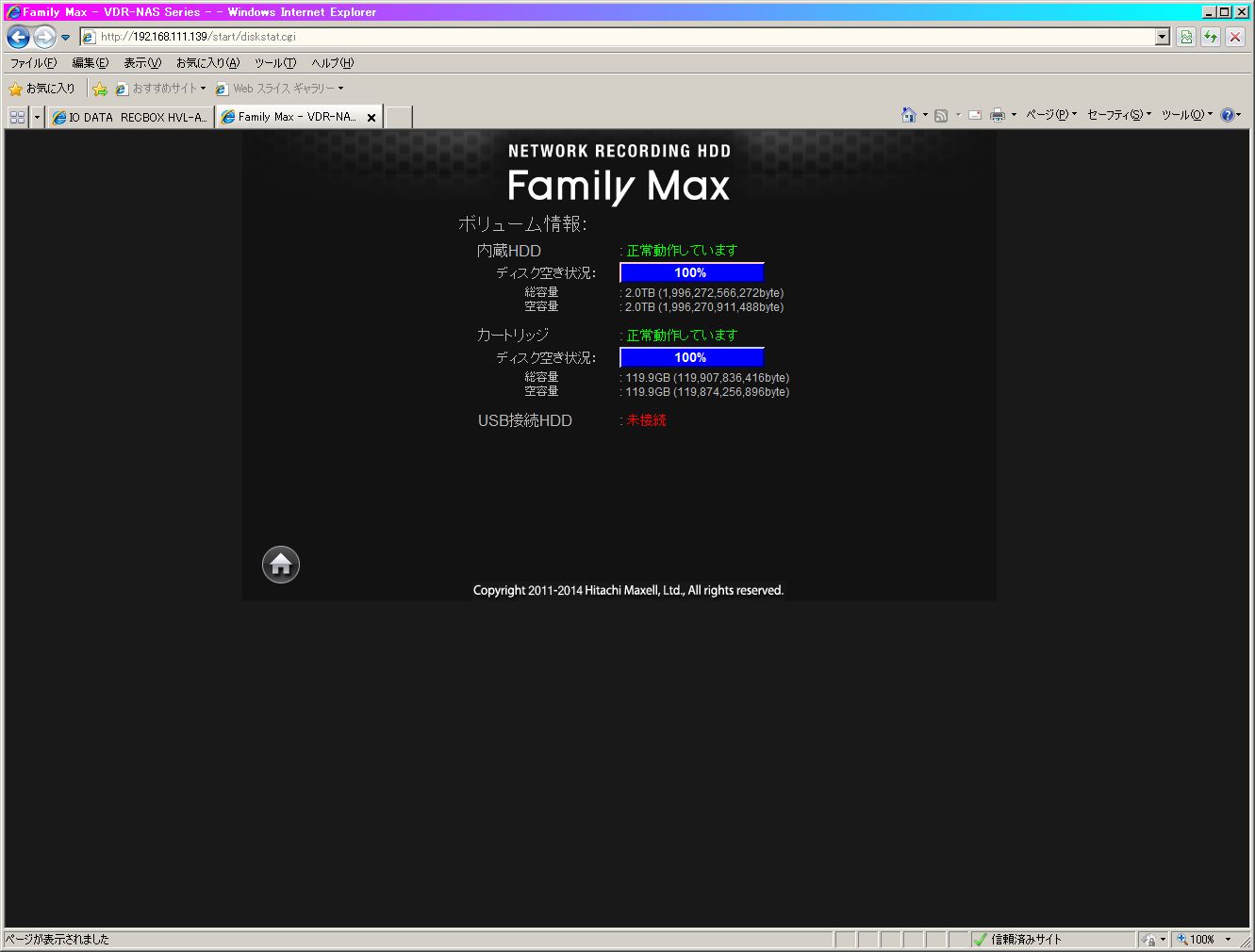Open the ツール(O) command bar menu

(x=1186, y=115)
